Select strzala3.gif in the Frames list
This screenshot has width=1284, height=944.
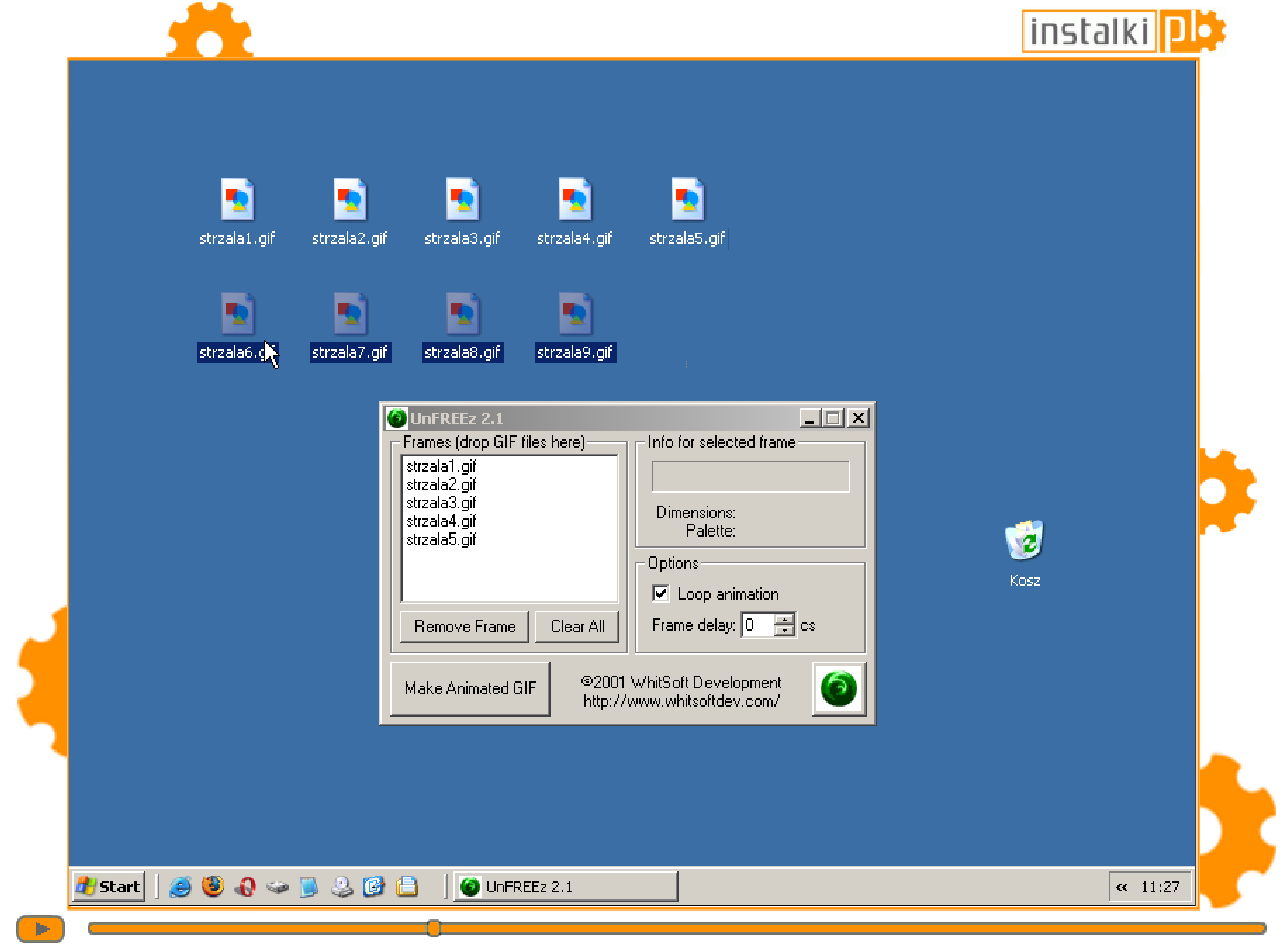(x=441, y=503)
